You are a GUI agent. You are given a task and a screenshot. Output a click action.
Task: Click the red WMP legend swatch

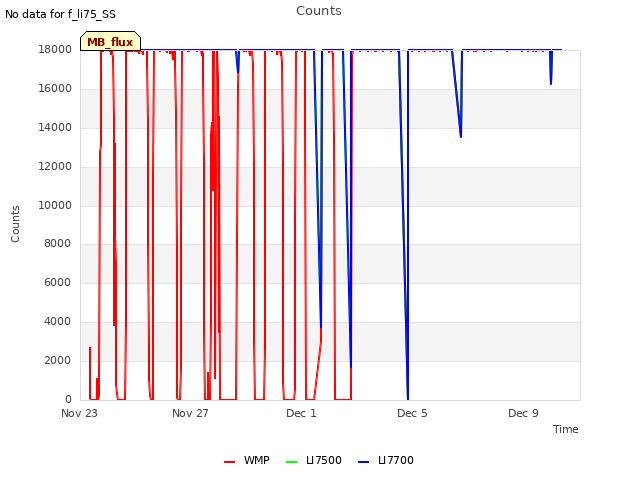tap(229, 462)
